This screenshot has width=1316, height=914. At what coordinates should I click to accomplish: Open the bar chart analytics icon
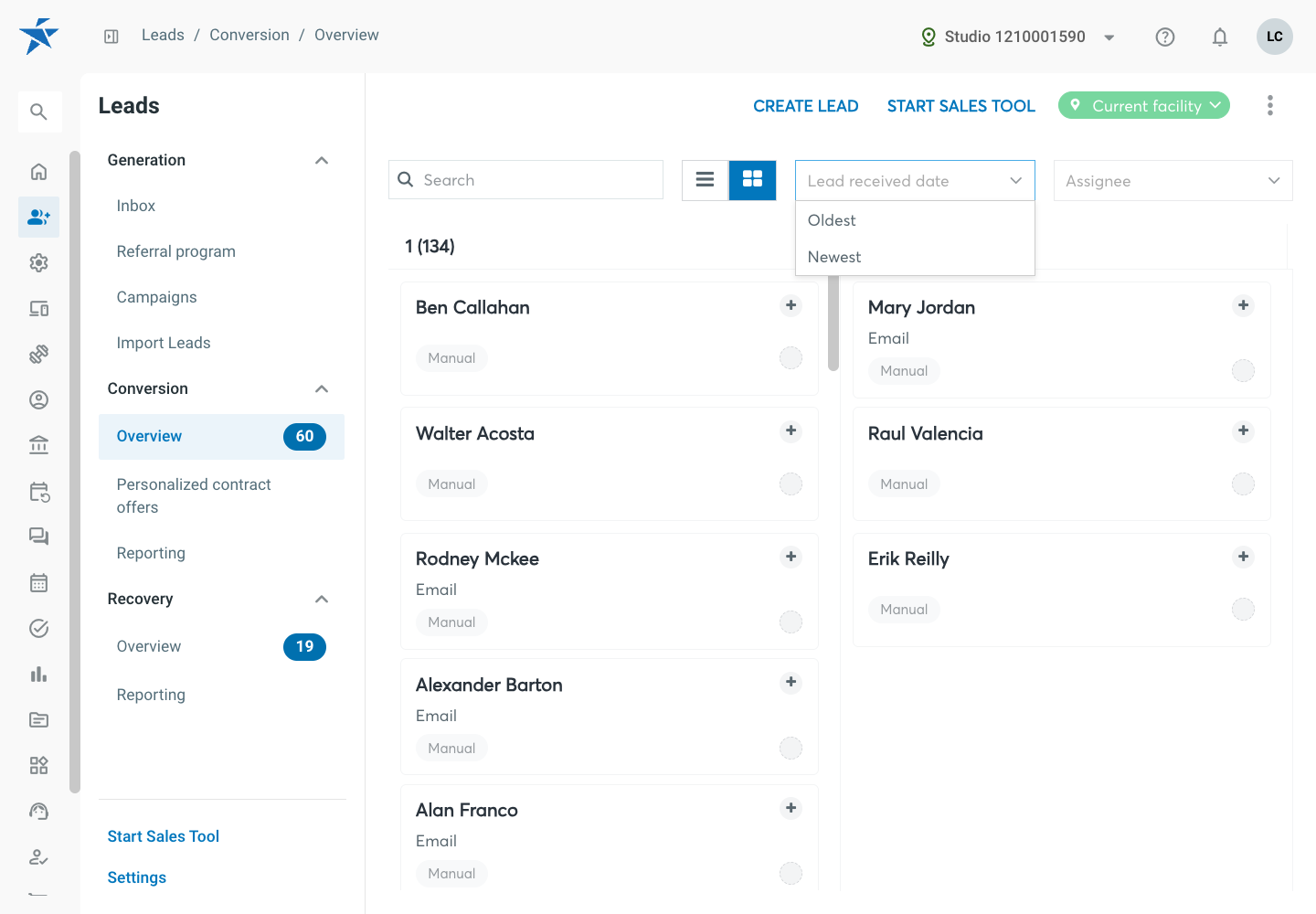[38, 675]
